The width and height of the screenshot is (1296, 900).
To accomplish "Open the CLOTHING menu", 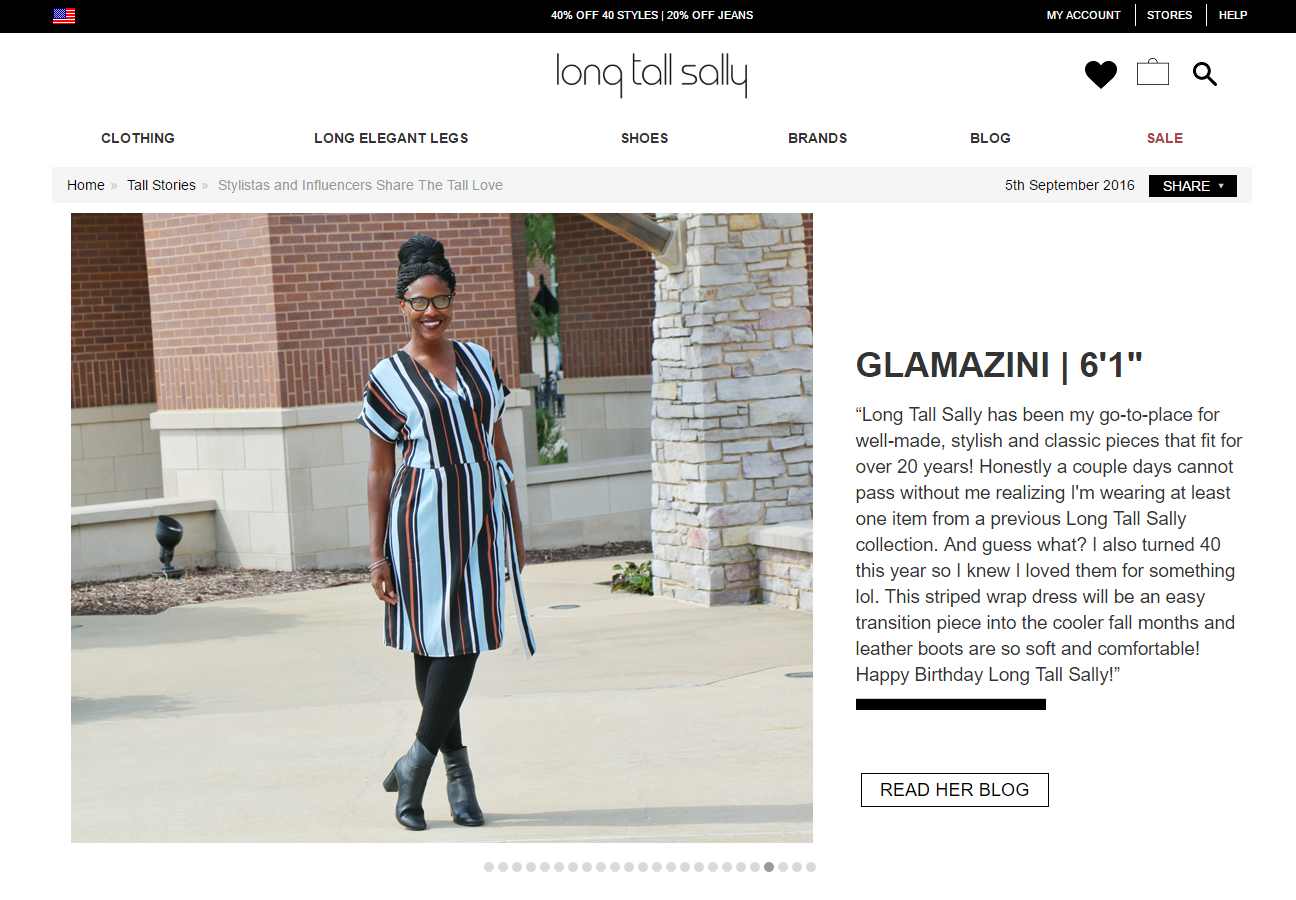I will point(138,138).
